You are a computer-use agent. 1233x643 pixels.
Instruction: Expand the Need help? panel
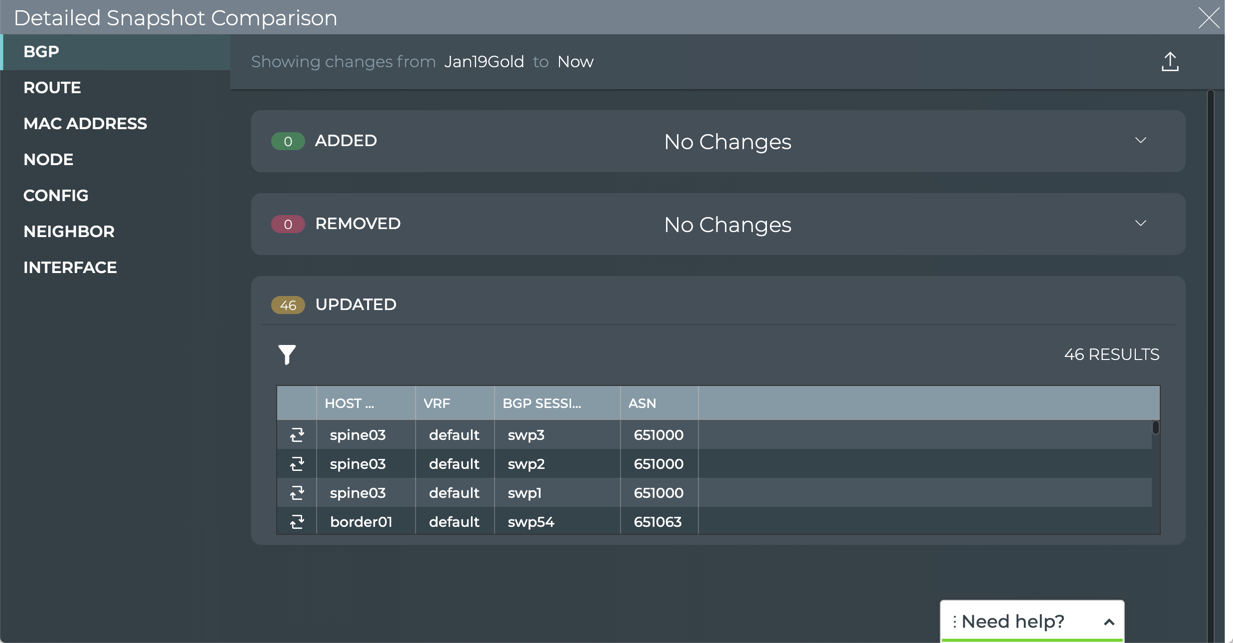click(1108, 622)
